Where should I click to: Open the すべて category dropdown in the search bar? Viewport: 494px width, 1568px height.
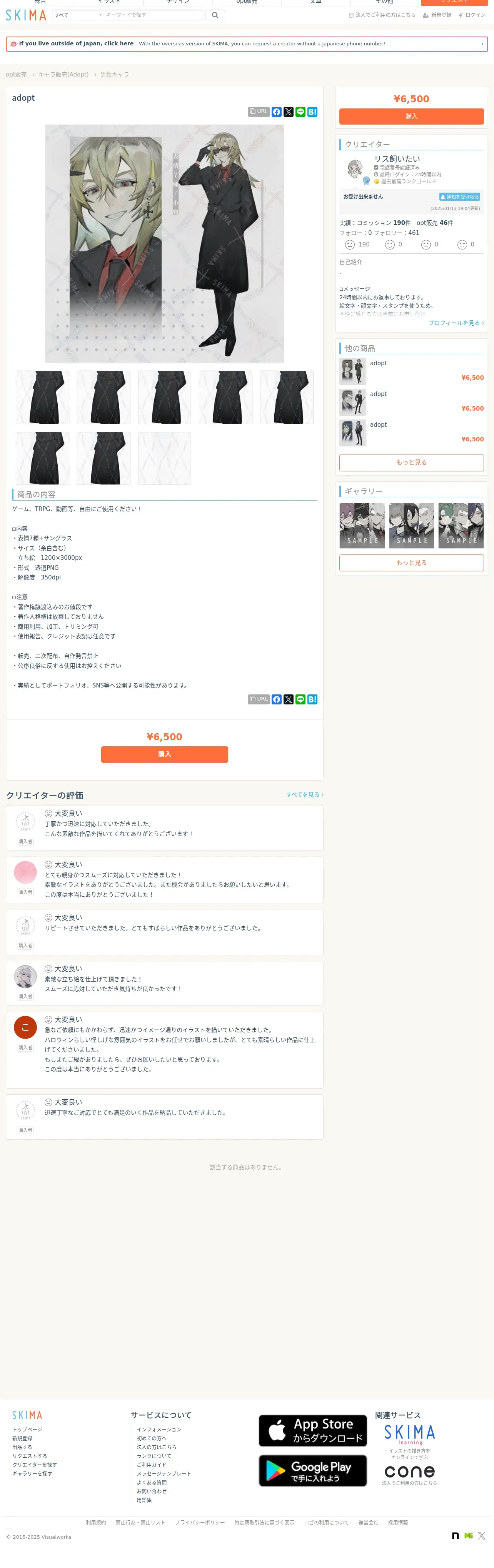point(78,15)
